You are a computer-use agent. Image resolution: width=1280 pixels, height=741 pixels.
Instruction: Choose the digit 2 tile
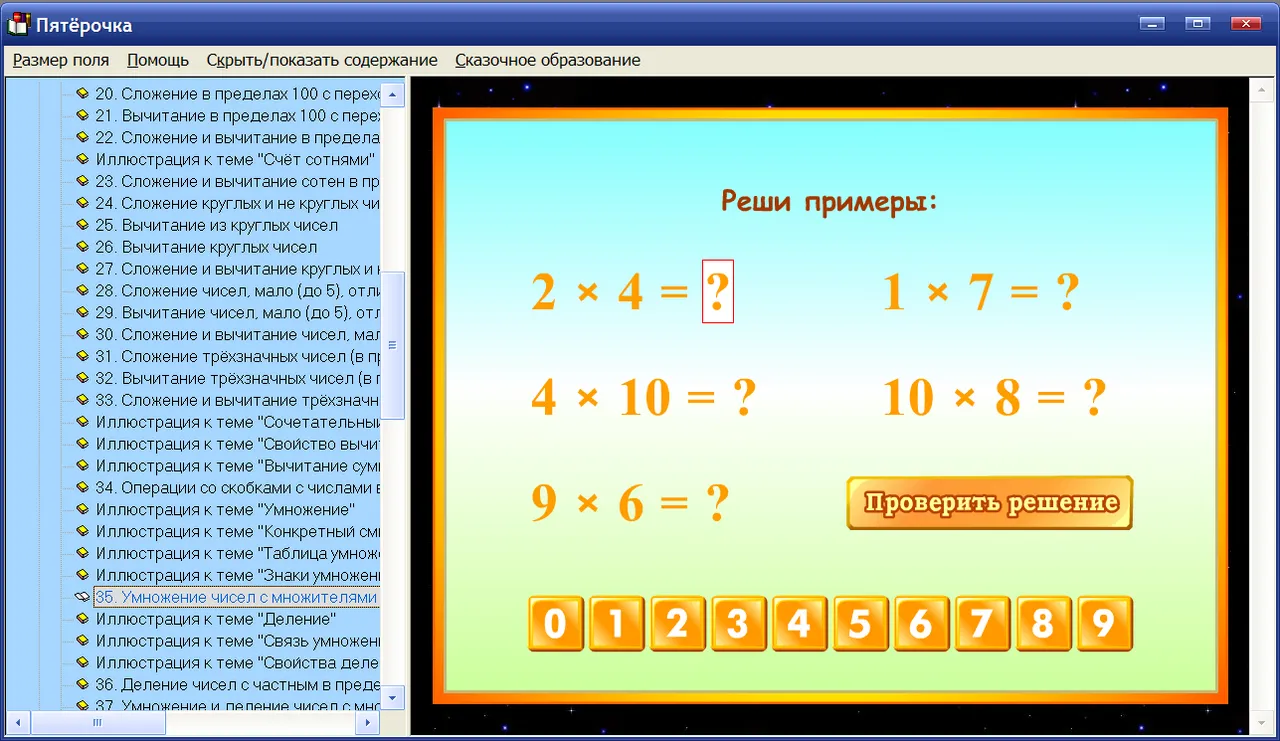pos(678,624)
